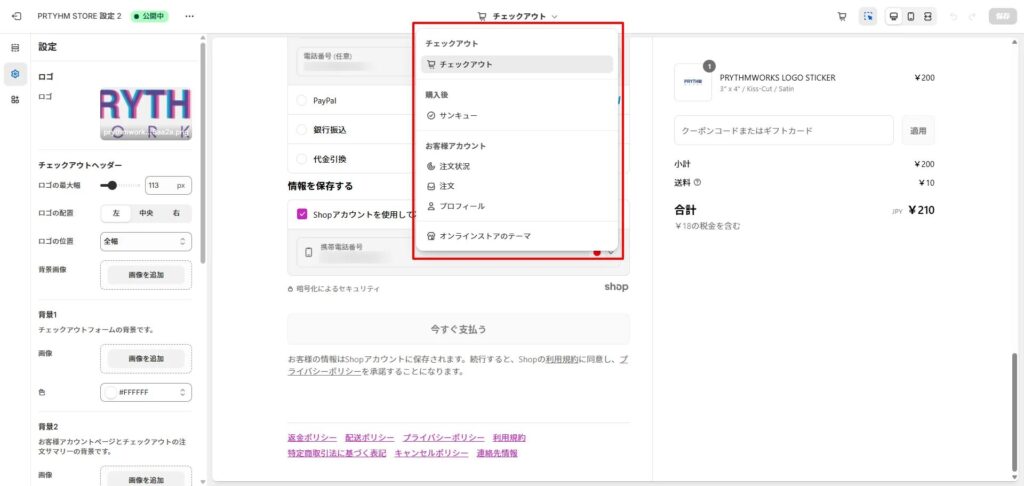Click the white color swatch beside #FFFFFF

tap(110, 393)
